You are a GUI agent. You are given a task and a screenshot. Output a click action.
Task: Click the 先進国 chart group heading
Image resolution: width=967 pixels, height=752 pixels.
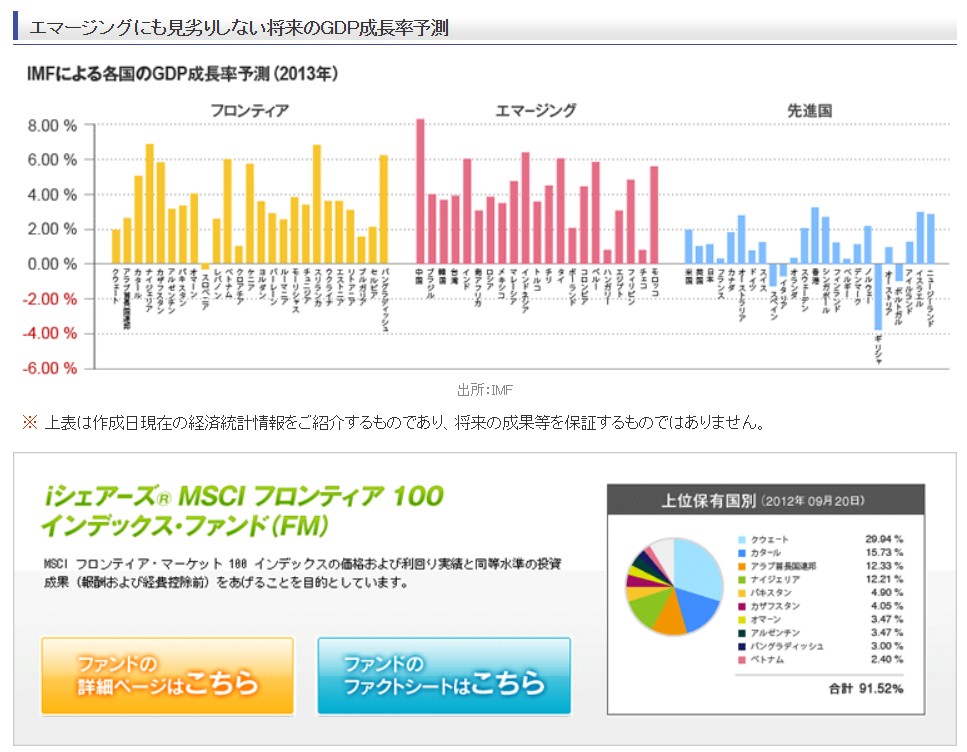pos(810,111)
